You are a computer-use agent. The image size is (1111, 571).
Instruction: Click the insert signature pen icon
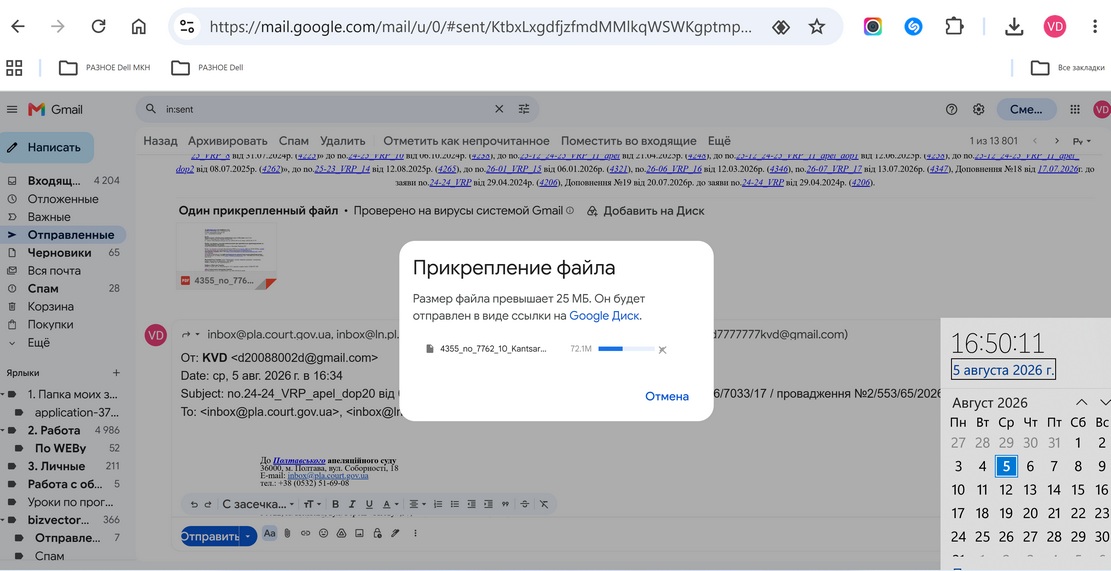tap(395, 533)
